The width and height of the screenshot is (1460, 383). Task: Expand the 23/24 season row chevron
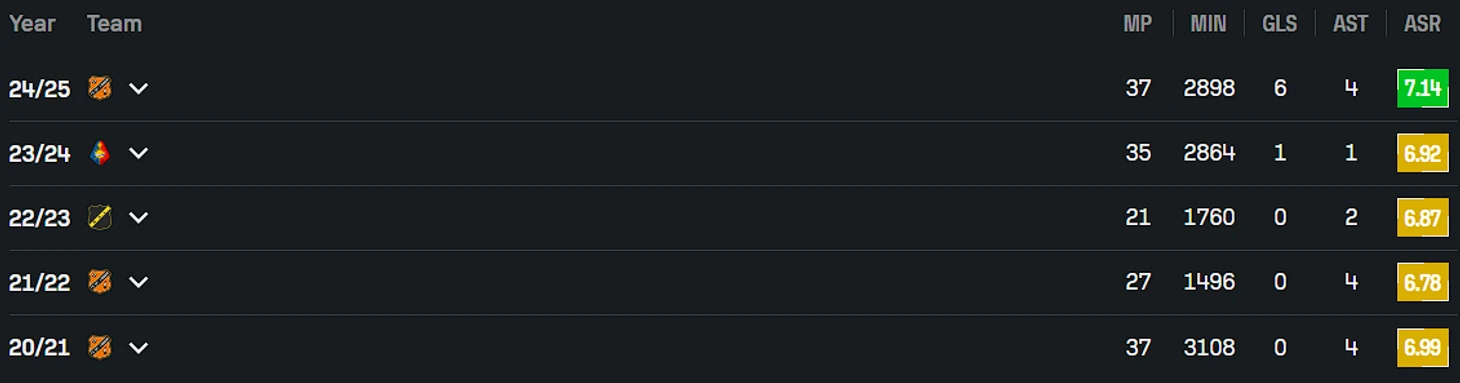point(138,153)
